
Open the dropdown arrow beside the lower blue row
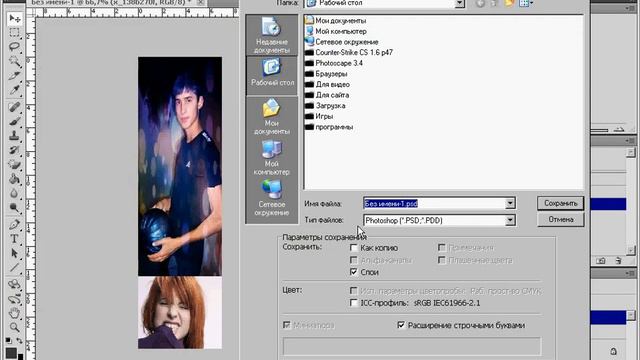pos(631,316)
